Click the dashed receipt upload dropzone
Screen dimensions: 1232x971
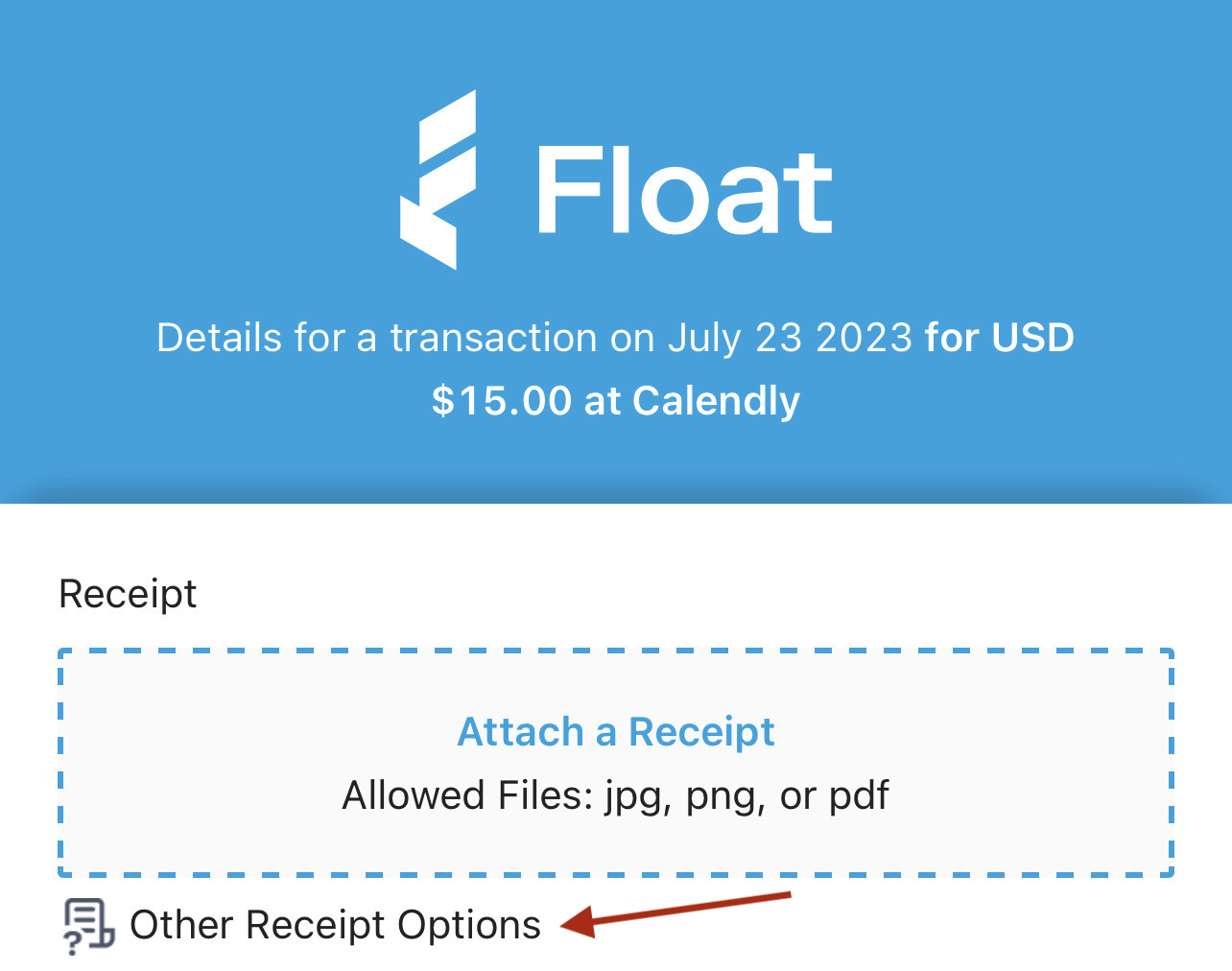pos(616,763)
